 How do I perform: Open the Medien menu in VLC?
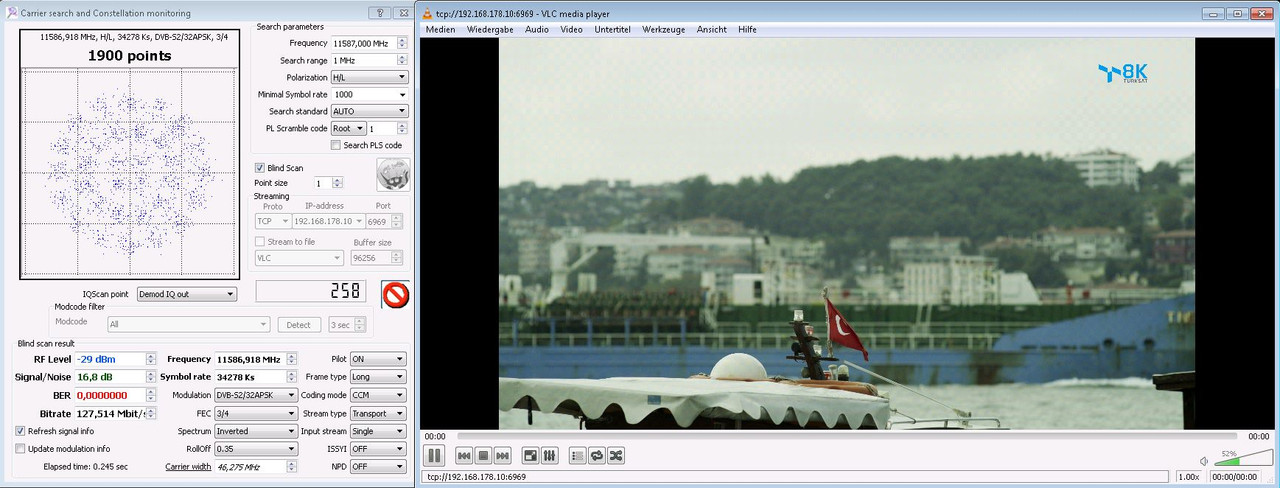[440, 30]
